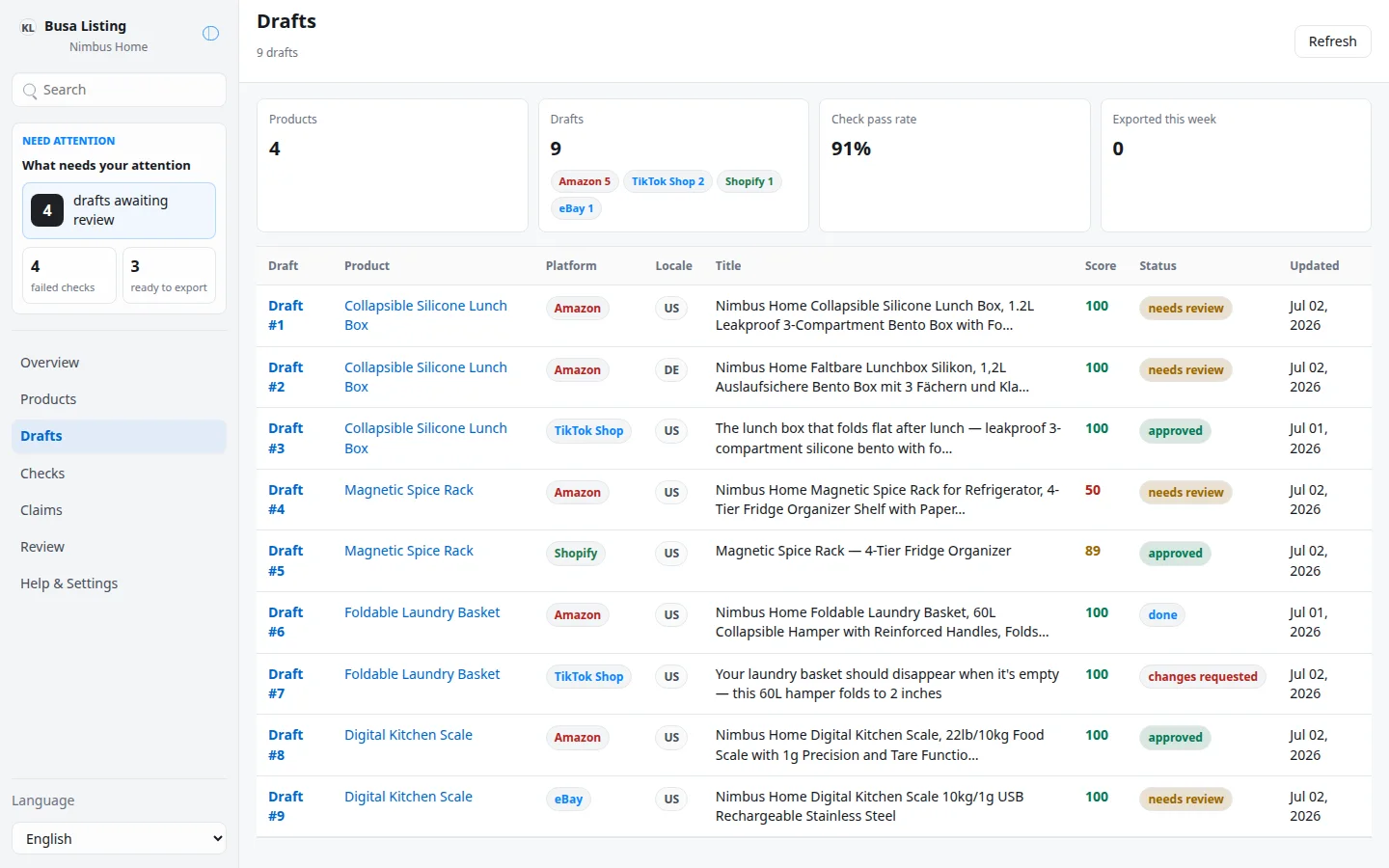Open Draft #7 link
1389x868 pixels.
coord(286,684)
